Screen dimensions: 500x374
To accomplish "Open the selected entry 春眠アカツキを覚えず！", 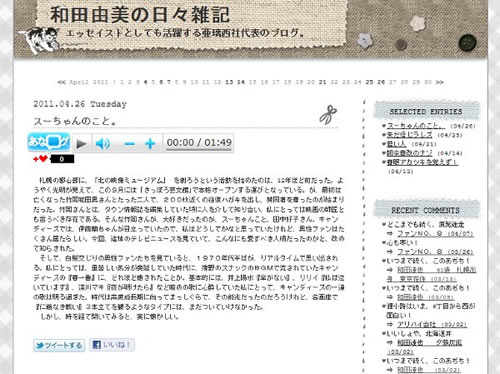I will click(x=422, y=162).
